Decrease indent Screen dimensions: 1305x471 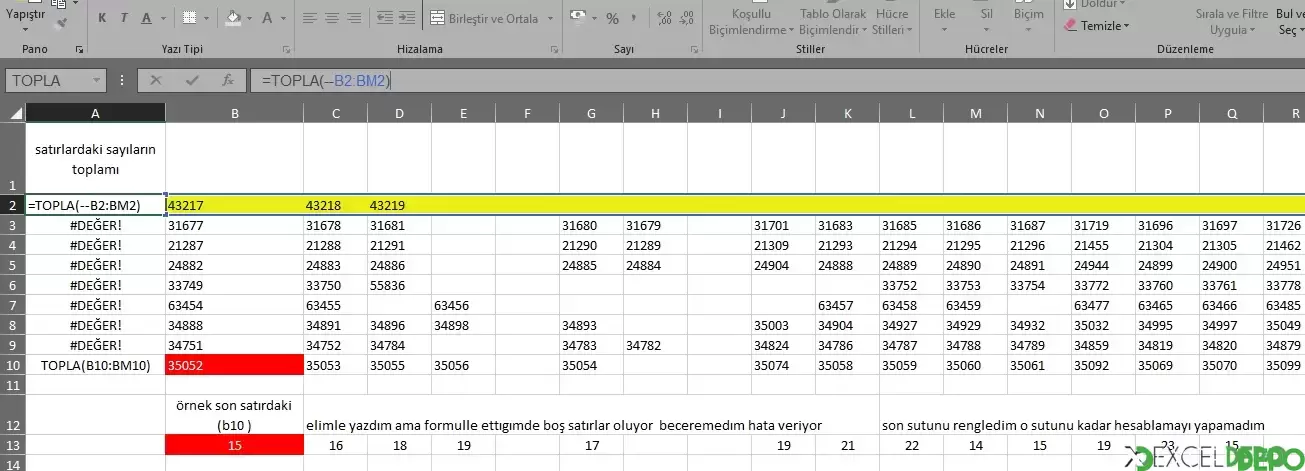(x=384, y=18)
